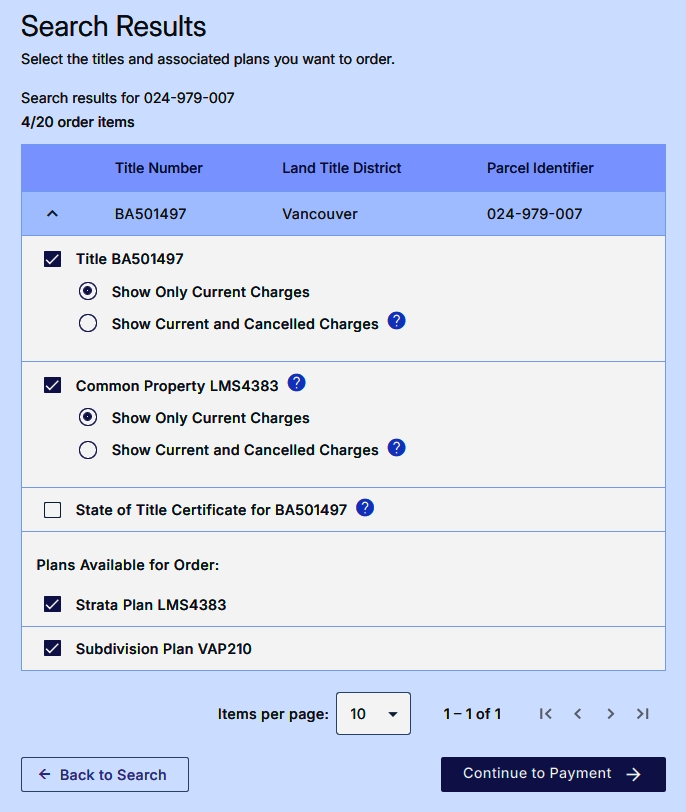Click Continue to Payment button
The image size is (686, 812).
click(553, 774)
